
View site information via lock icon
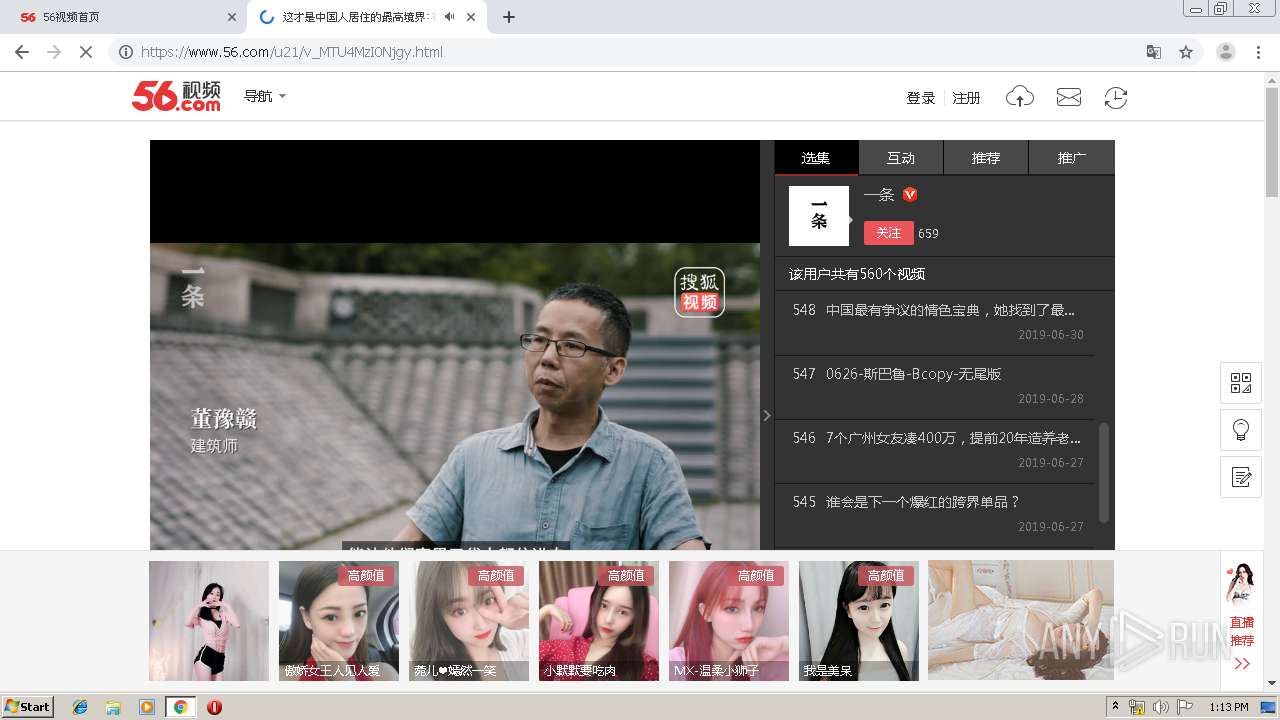125,52
